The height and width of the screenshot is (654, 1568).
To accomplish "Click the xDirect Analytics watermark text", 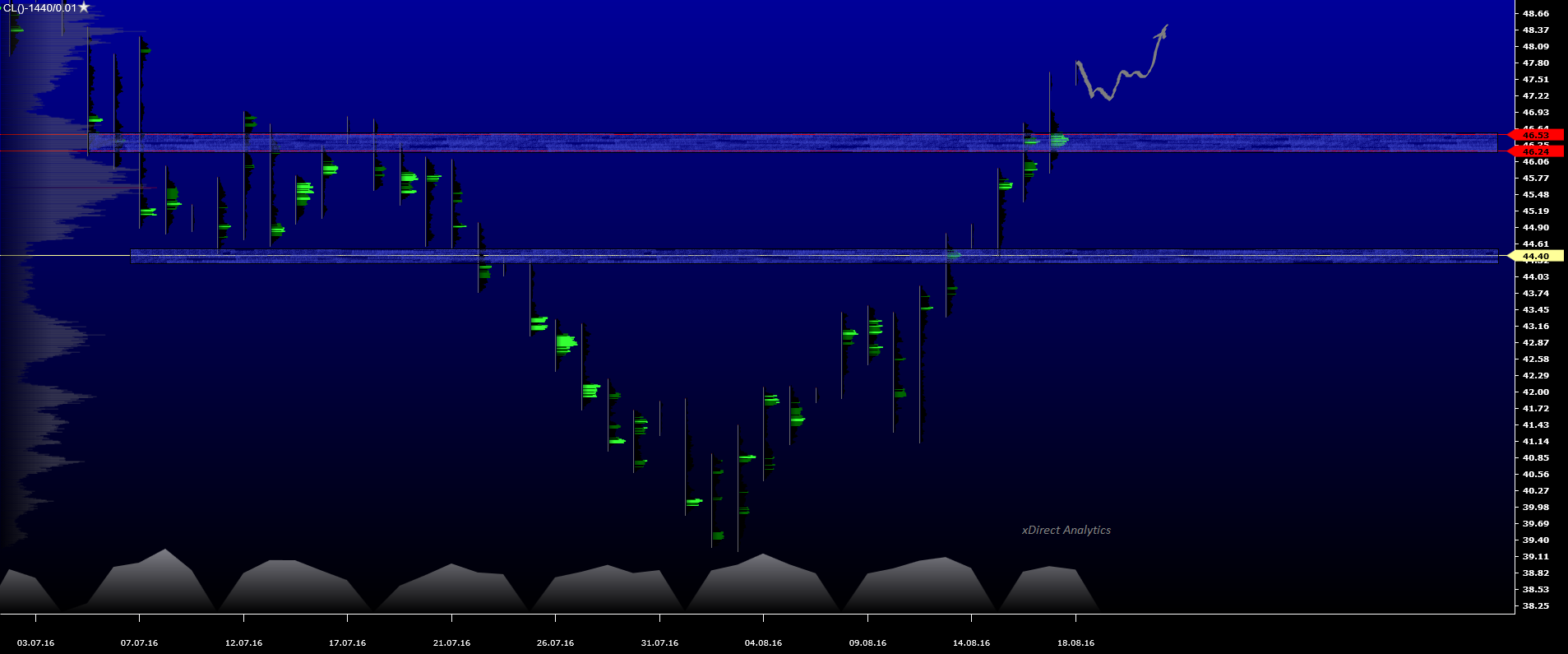I will [1066, 531].
